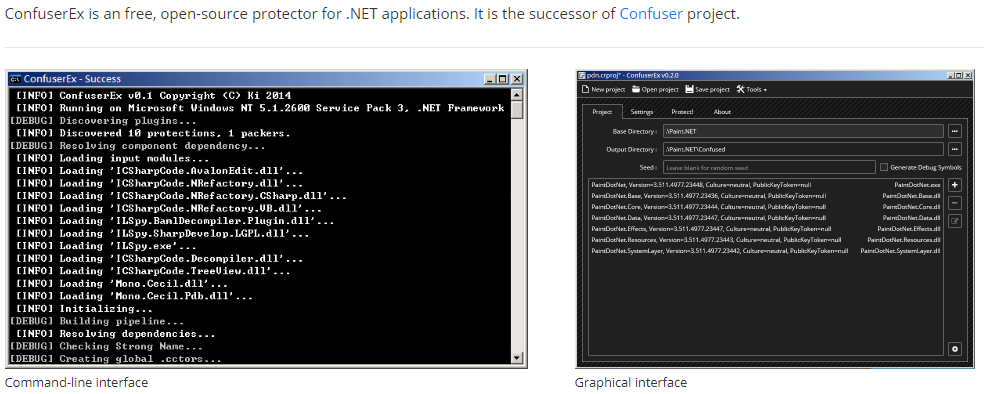Switch to the About tab
Image resolution: width=984 pixels, height=394 pixels.
[x=722, y=112]
